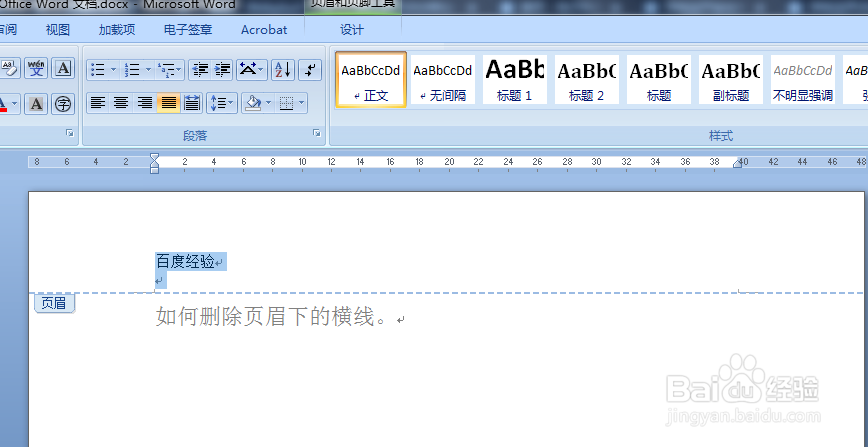This screenshot has width=868, height=447.
Task: Expand the shading color dropdown arrow
Action: pyautogui.click(x=269, y=103)
